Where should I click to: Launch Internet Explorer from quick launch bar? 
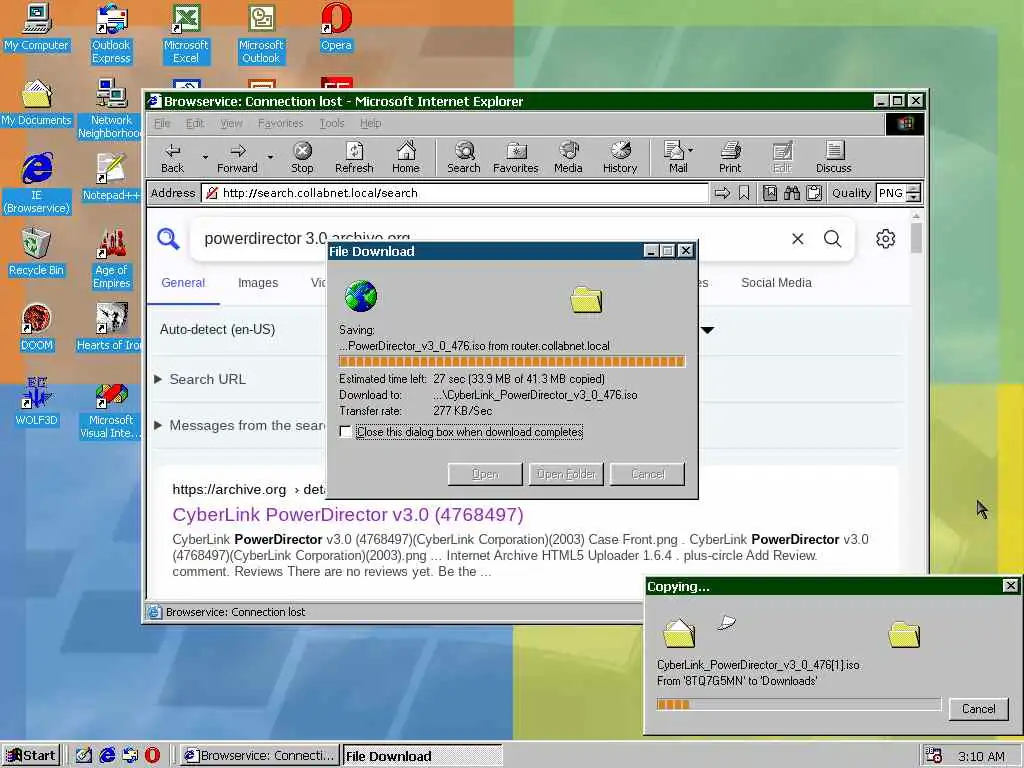pos(107,756)
